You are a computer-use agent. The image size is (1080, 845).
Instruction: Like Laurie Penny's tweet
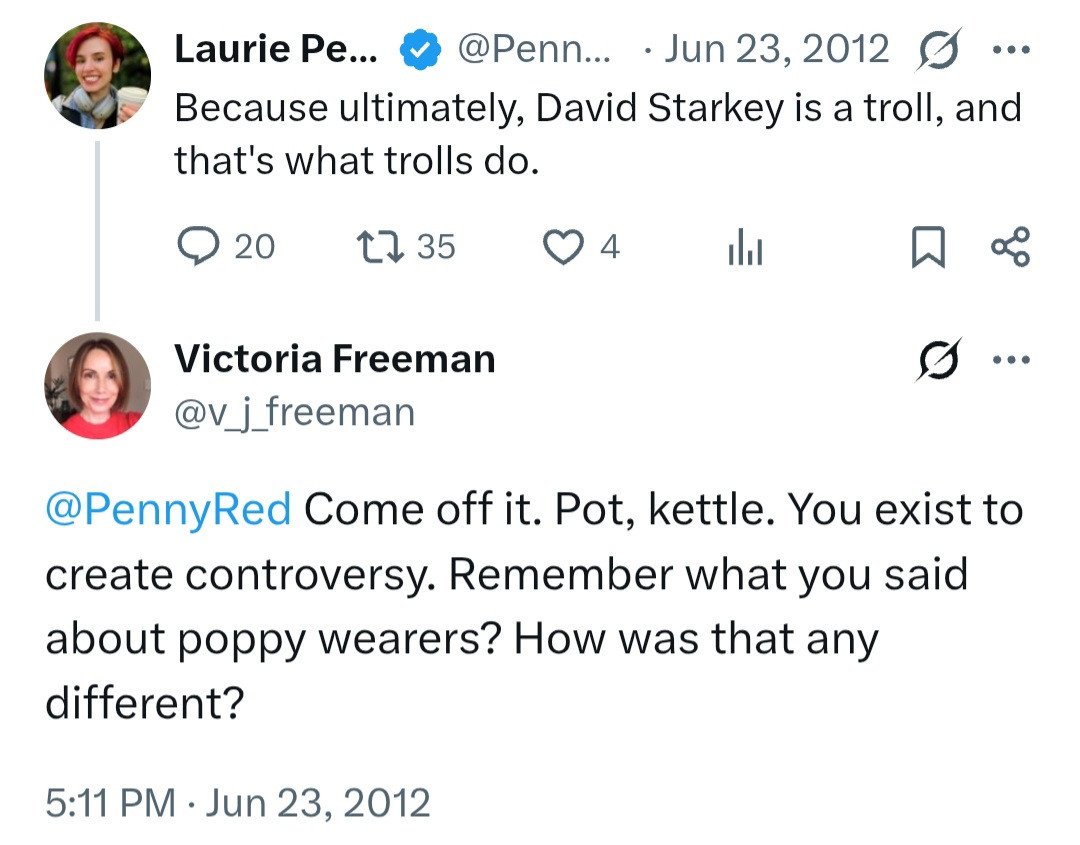563,246
